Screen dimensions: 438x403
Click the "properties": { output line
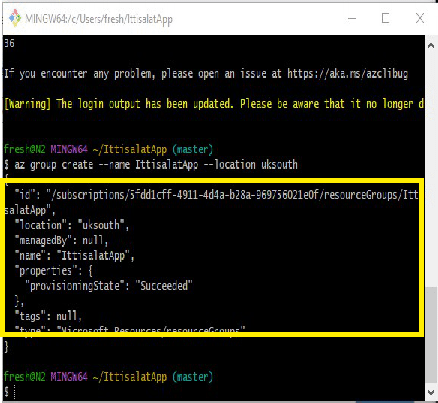[x=53, y=271]
